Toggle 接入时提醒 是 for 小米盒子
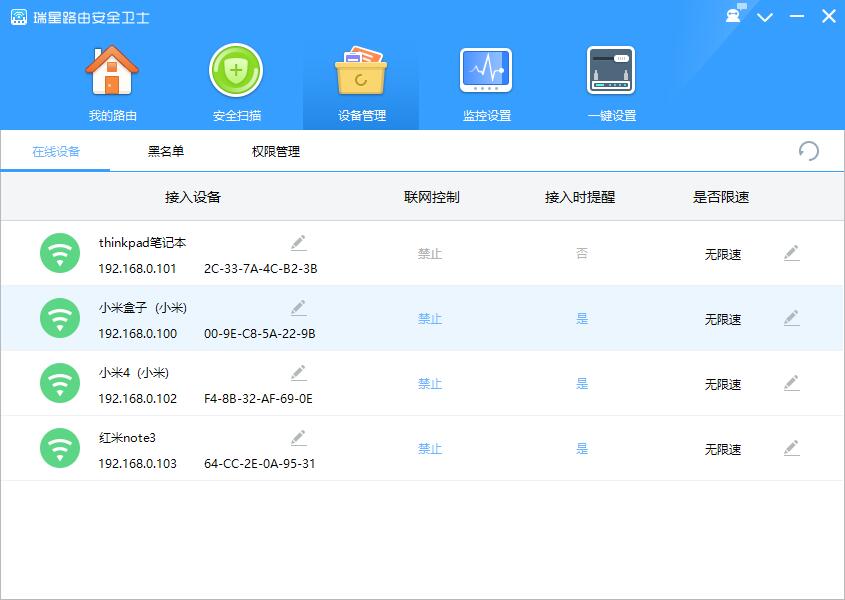Viewport: 845px width, 600px height. 582,319
